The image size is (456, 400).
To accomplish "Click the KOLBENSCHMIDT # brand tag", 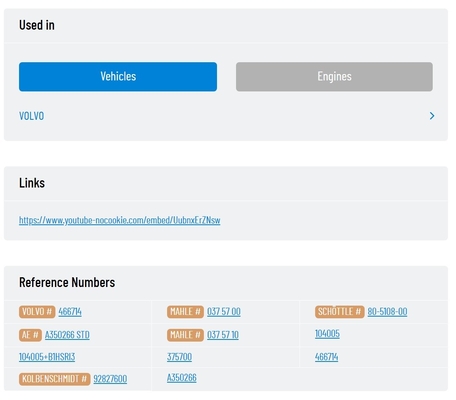I will pos(54,379).
